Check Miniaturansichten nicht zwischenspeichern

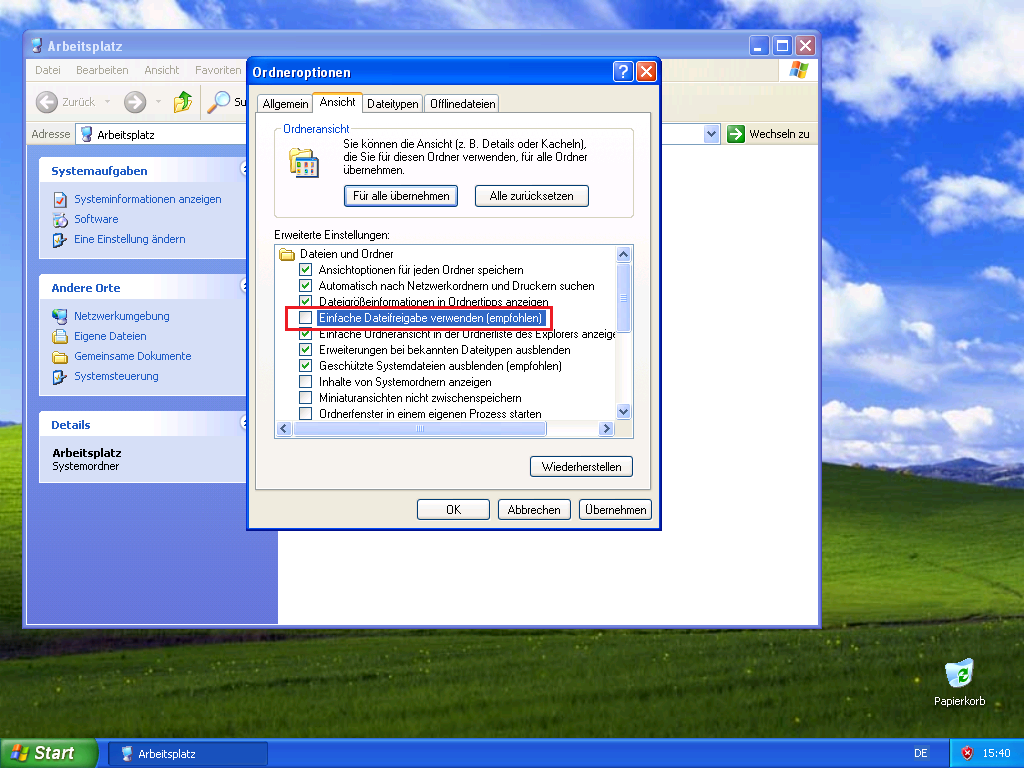click(306, 398)
